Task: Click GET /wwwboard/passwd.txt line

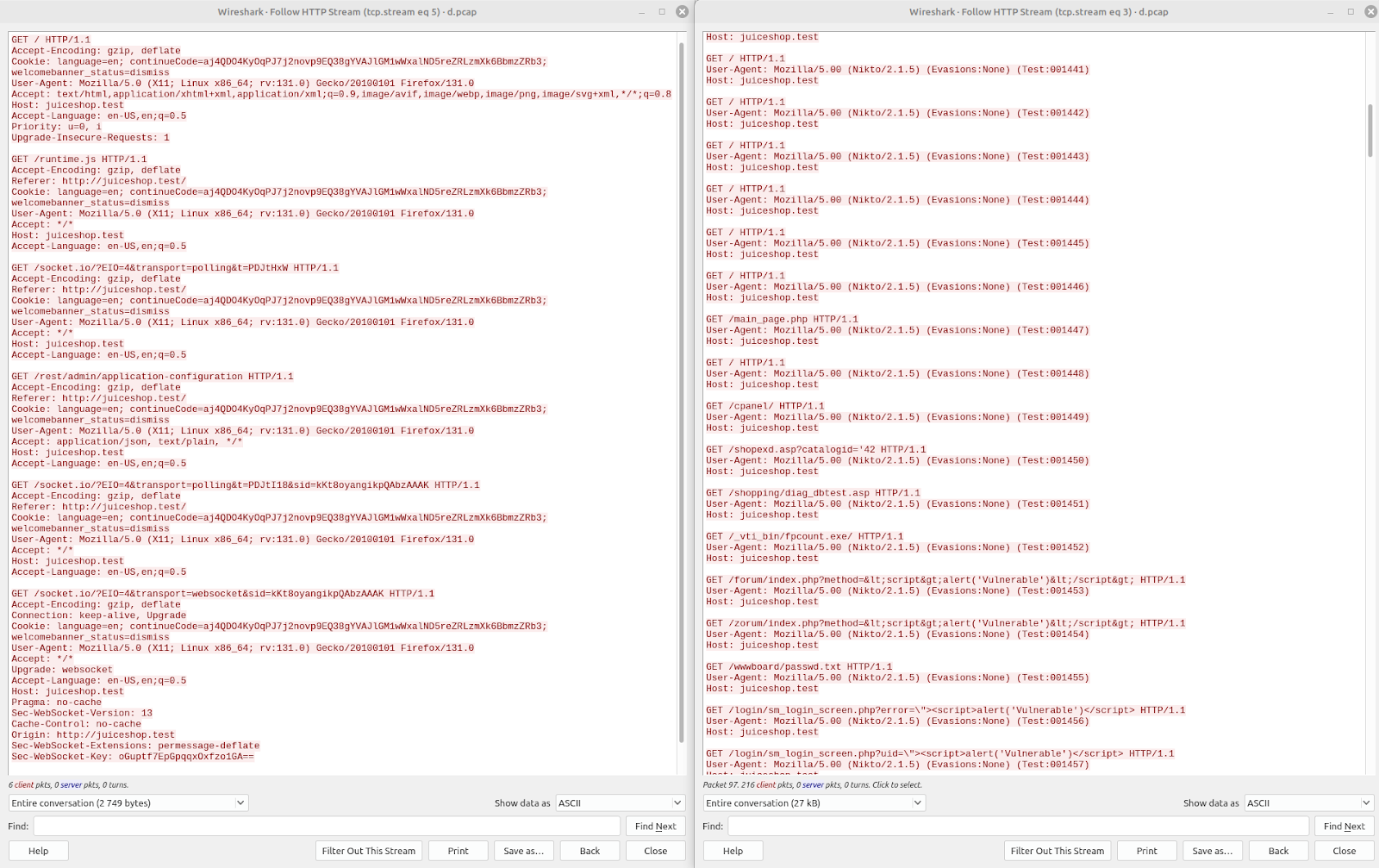Action: (x=799, y=667)
